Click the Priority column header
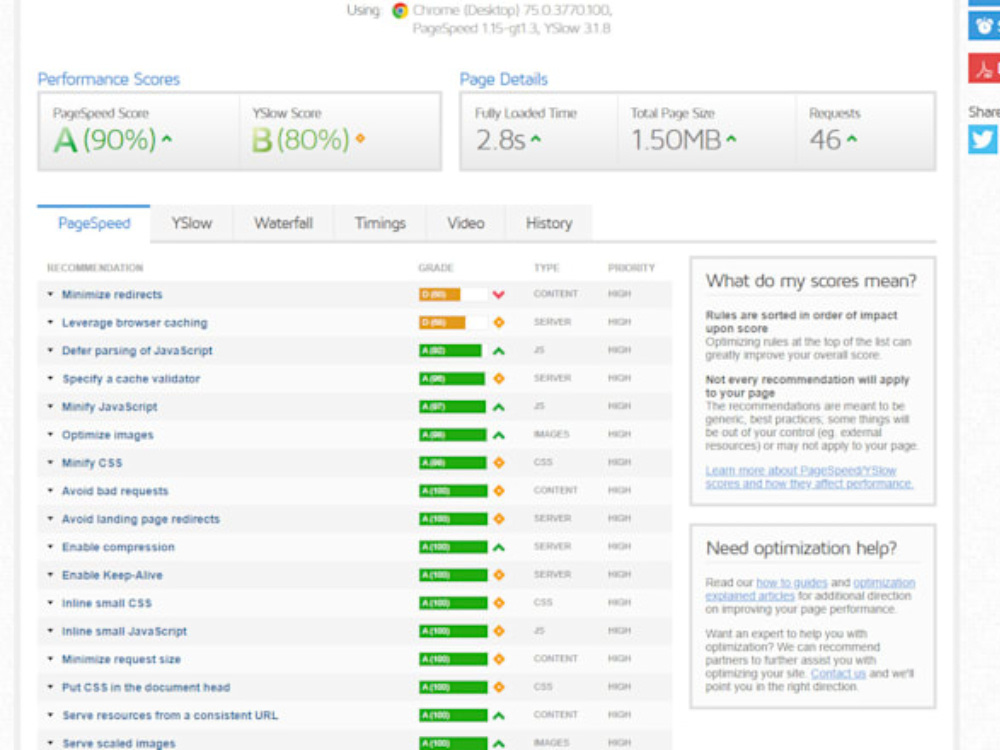This screenshot has width=1000, height=750. pyautogui.click(x=631, y=268)
